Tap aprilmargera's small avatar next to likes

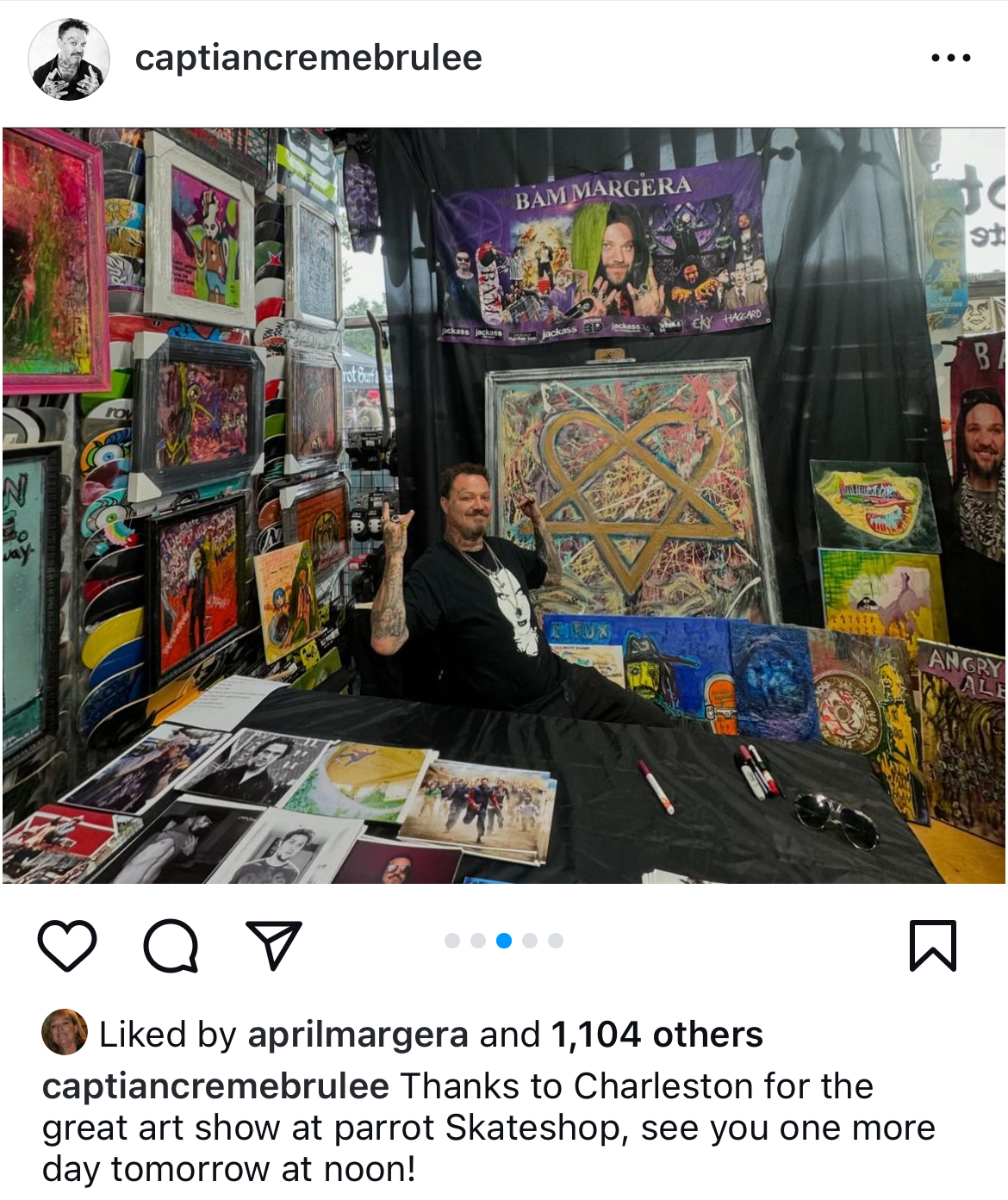point(65,1032)
